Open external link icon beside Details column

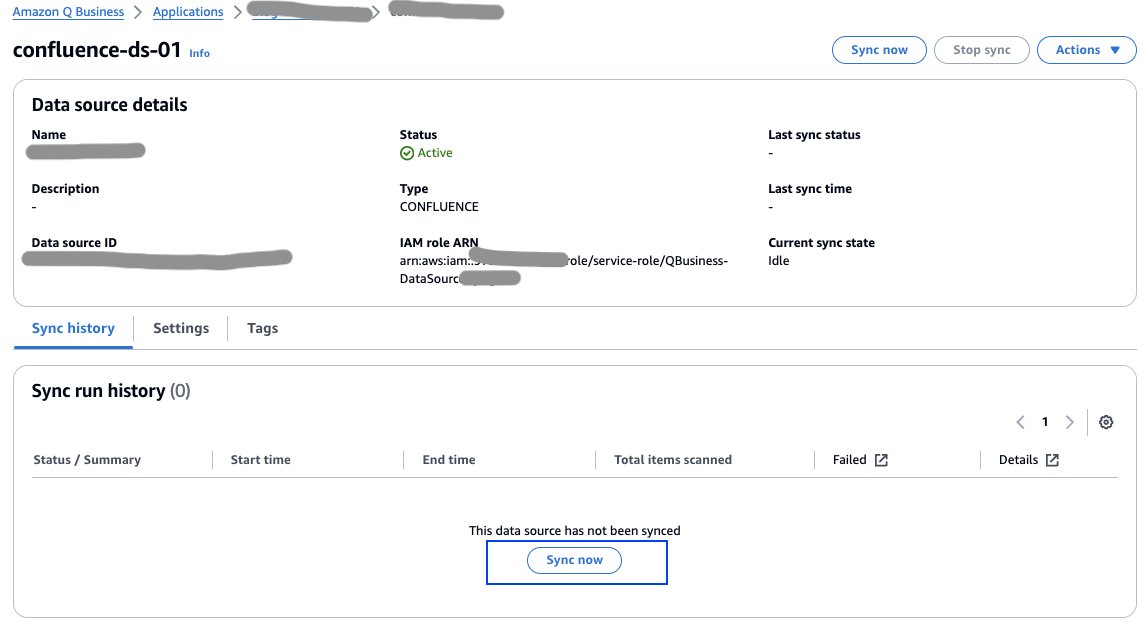(1052, 460)
